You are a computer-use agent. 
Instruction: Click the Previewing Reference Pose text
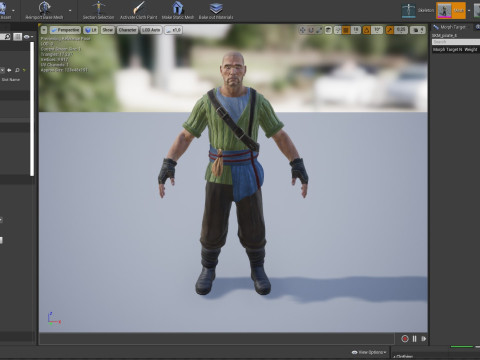(65, 39)
